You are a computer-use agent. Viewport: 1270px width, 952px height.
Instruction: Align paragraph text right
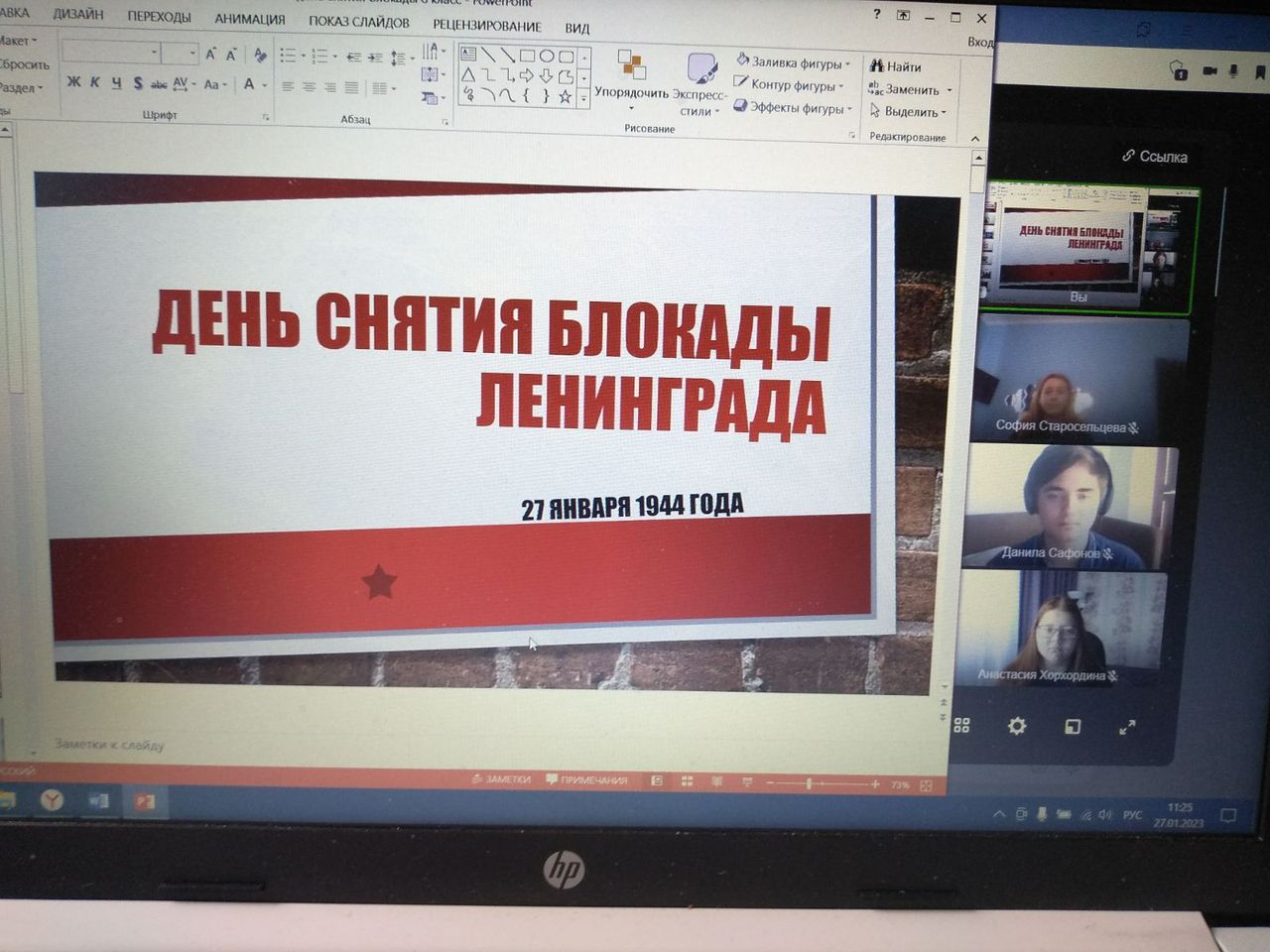tap(329, 87)
